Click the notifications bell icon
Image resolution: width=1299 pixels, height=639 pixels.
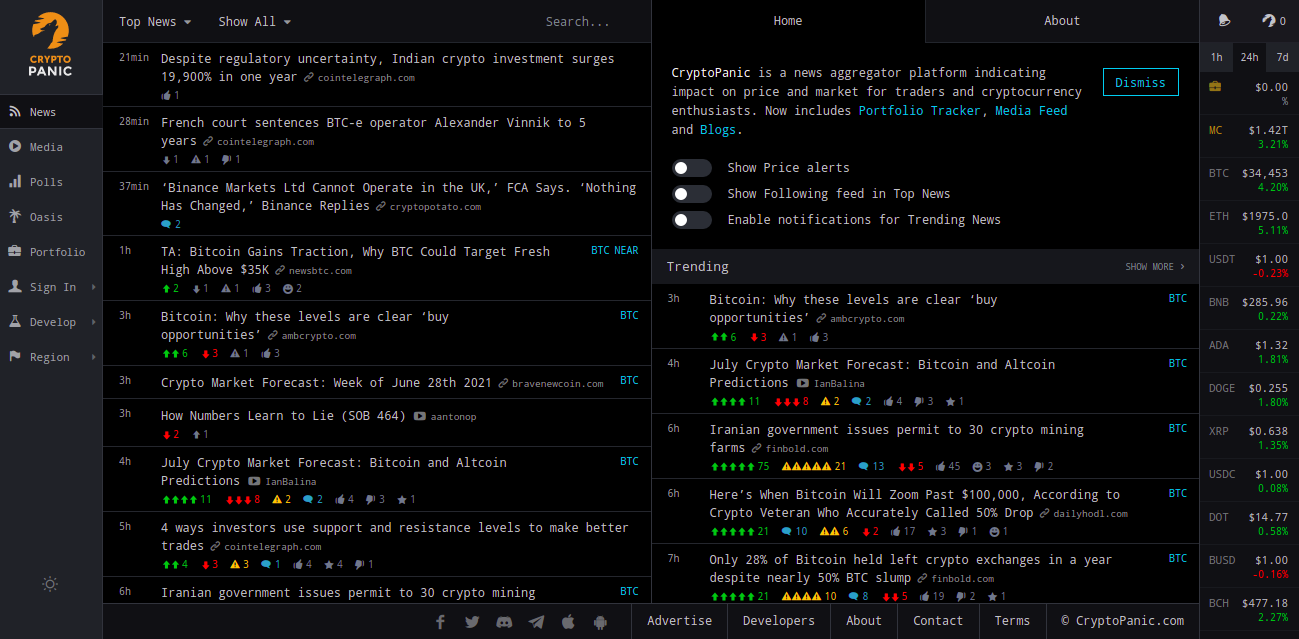click(x=1224, y=20)
